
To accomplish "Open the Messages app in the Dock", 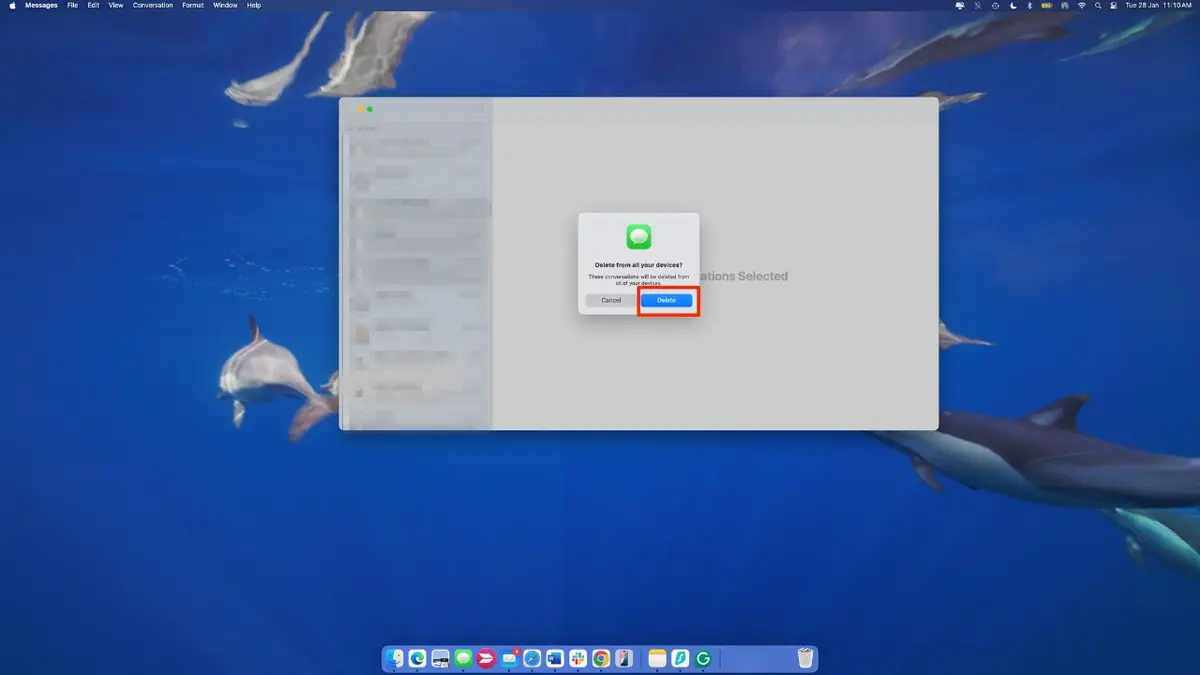I will (463, 658).
